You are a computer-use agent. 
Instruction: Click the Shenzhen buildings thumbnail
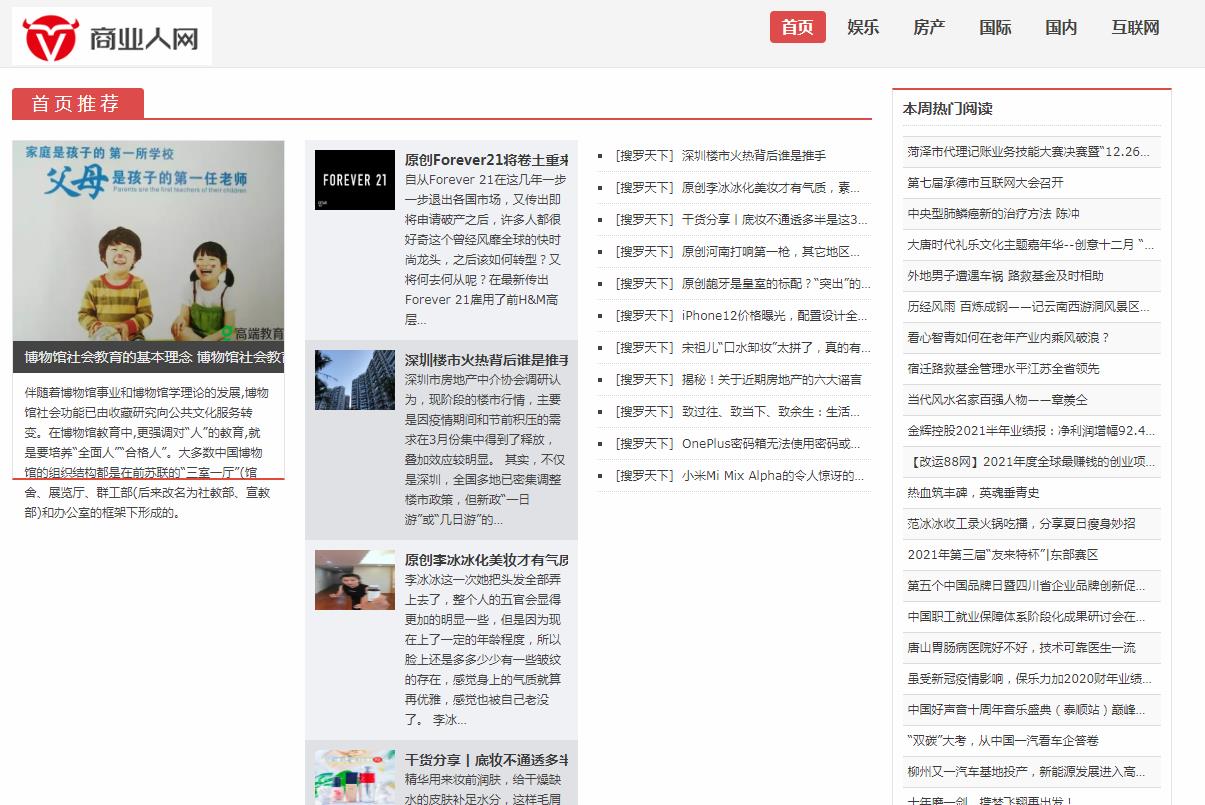(355, 380)
